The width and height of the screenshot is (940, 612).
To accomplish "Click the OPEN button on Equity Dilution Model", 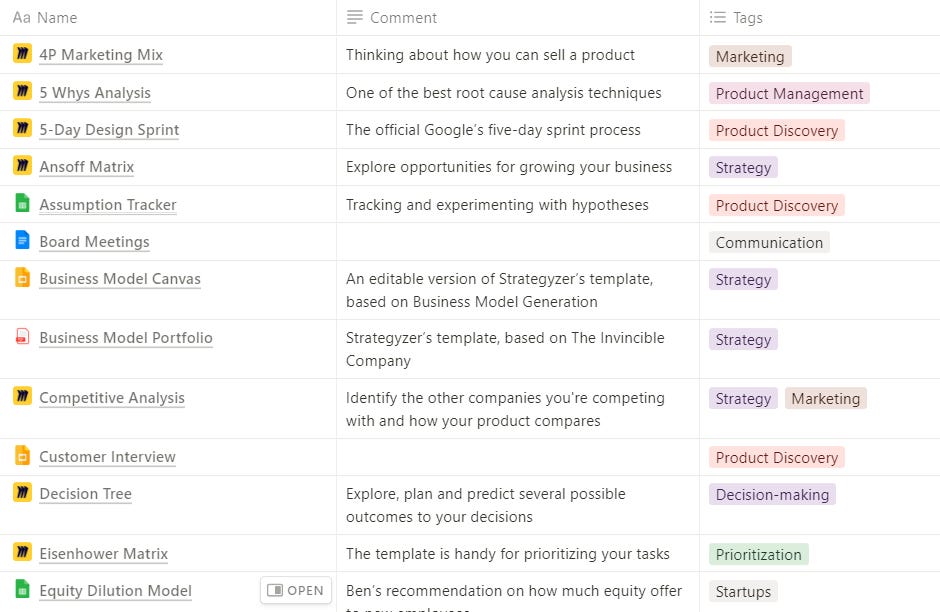I will pyautogui.click(x=296, y=590).
